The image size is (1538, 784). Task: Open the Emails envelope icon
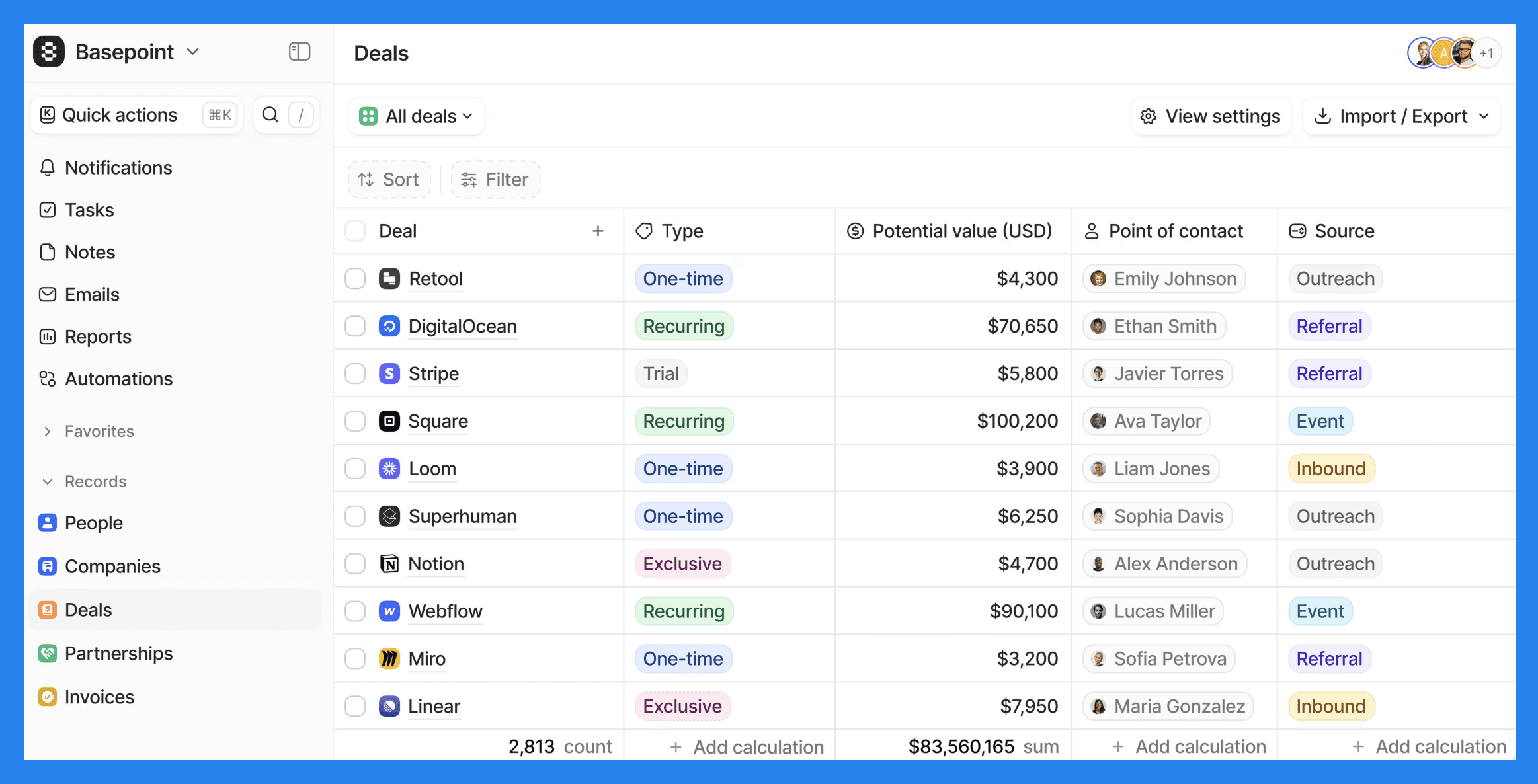48,294
